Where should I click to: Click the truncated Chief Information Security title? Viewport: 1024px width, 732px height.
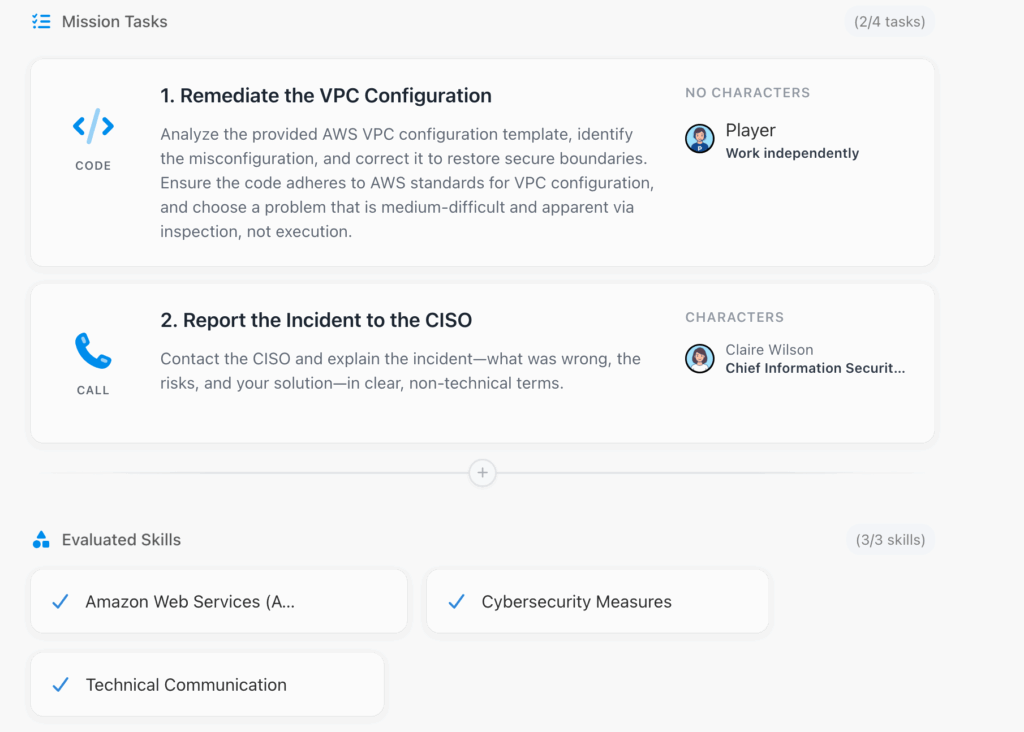coord(815,368)
